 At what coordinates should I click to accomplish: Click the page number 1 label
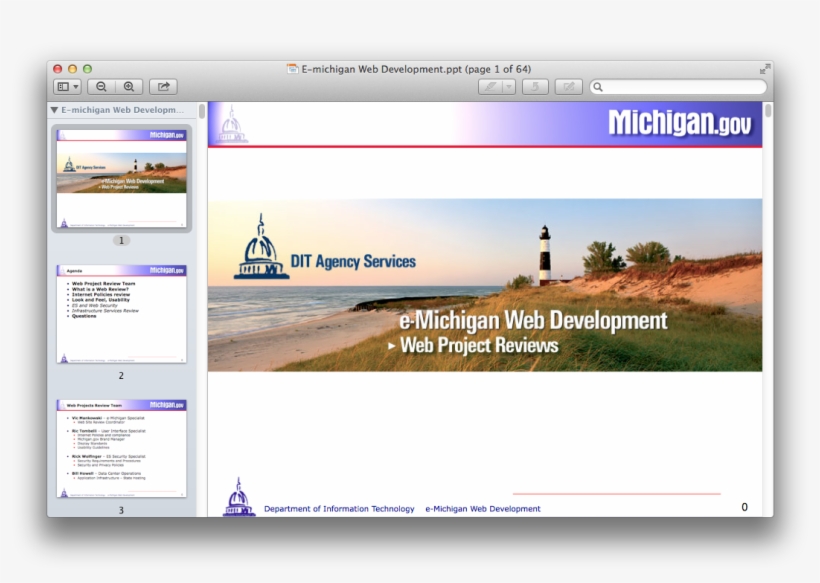tap(121, 240)
